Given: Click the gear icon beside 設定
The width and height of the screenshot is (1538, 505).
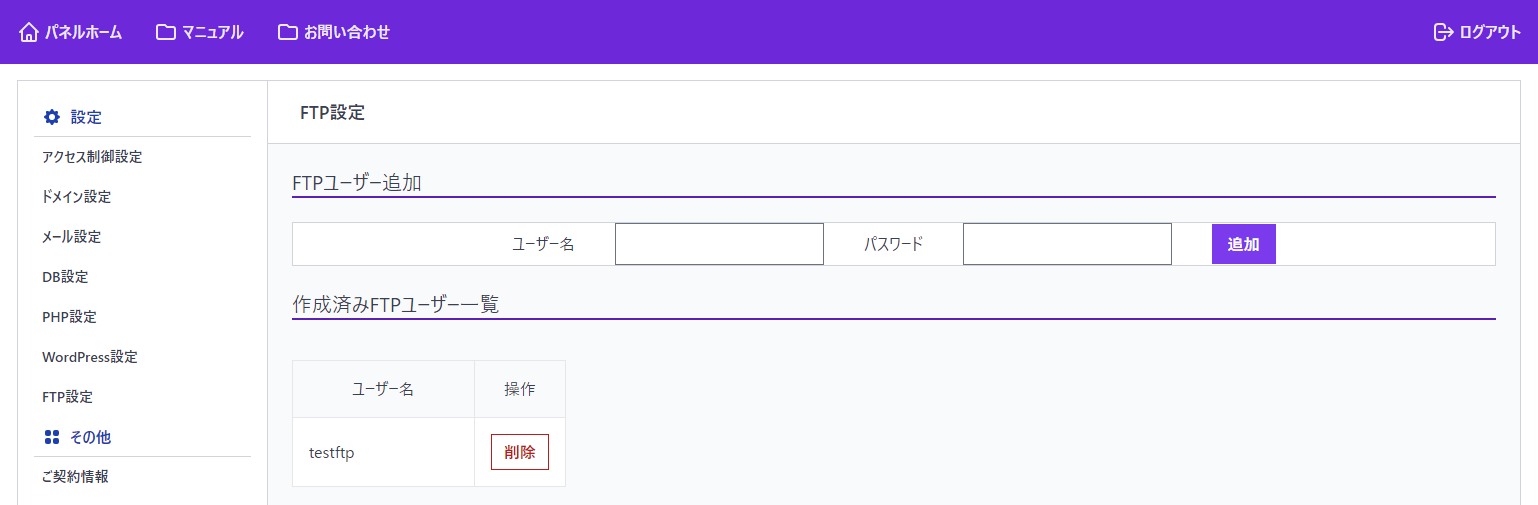Looking at the screenshot, I should tap(52, 117).
